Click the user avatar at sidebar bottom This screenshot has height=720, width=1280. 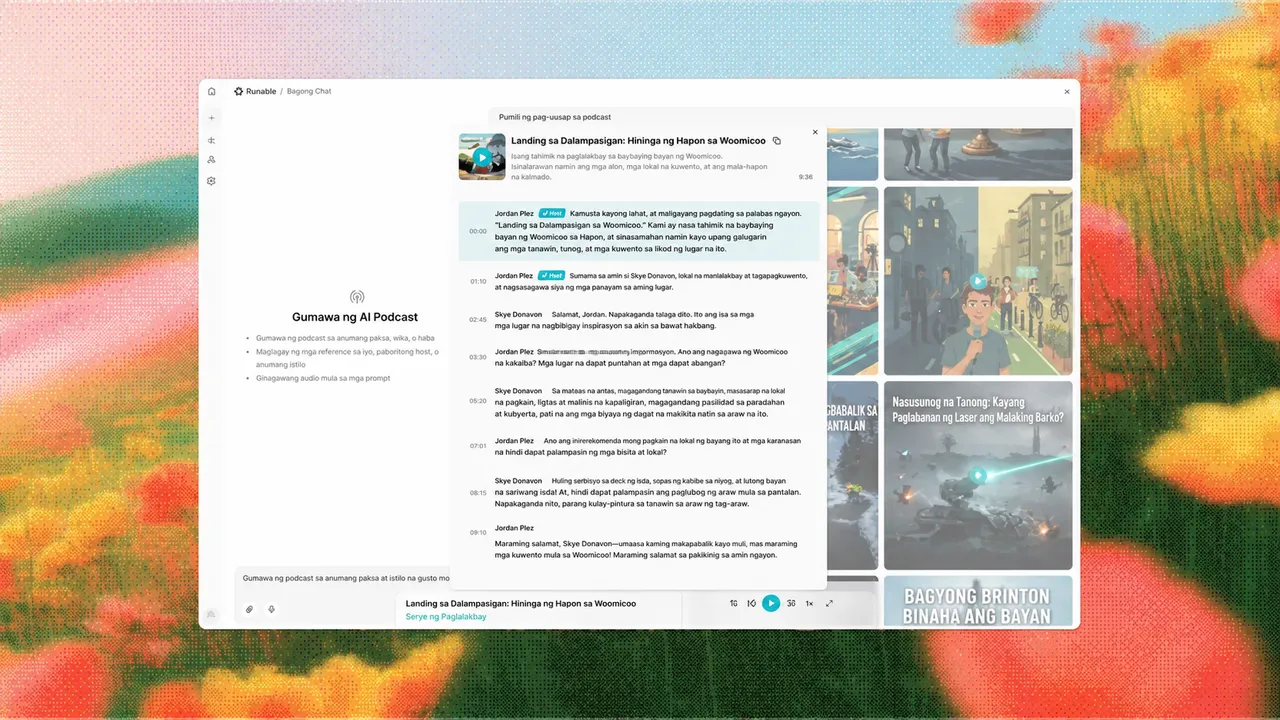tap(211, 614)
